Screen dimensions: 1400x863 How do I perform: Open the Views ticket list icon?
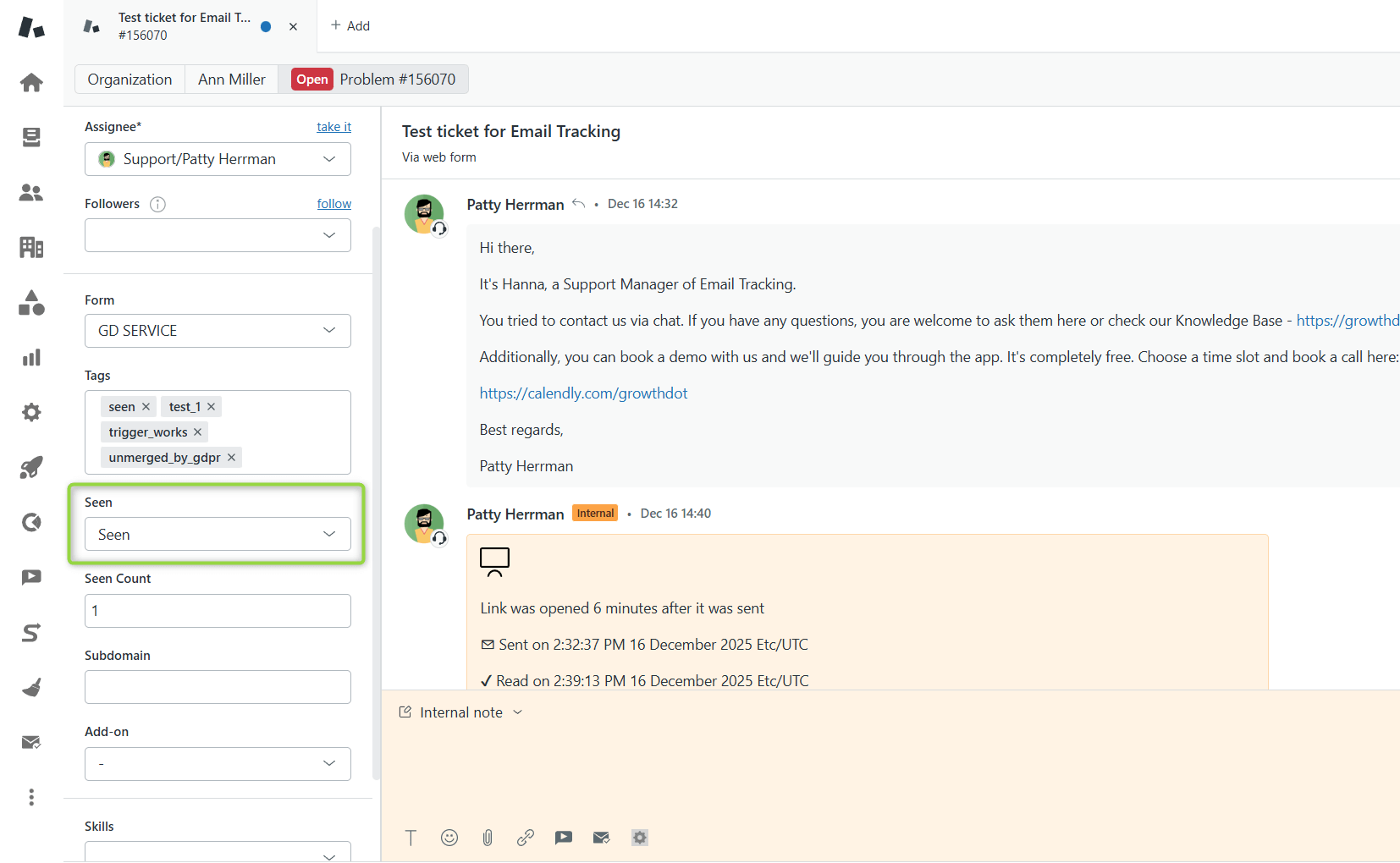point(31,137)
